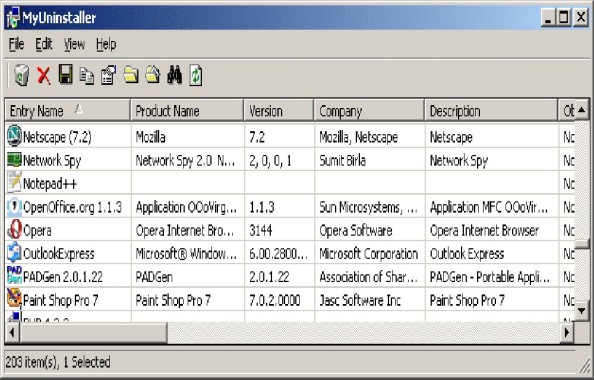Select the Network Spy entry name
594x380 pixels.
(x=52, y=161)
